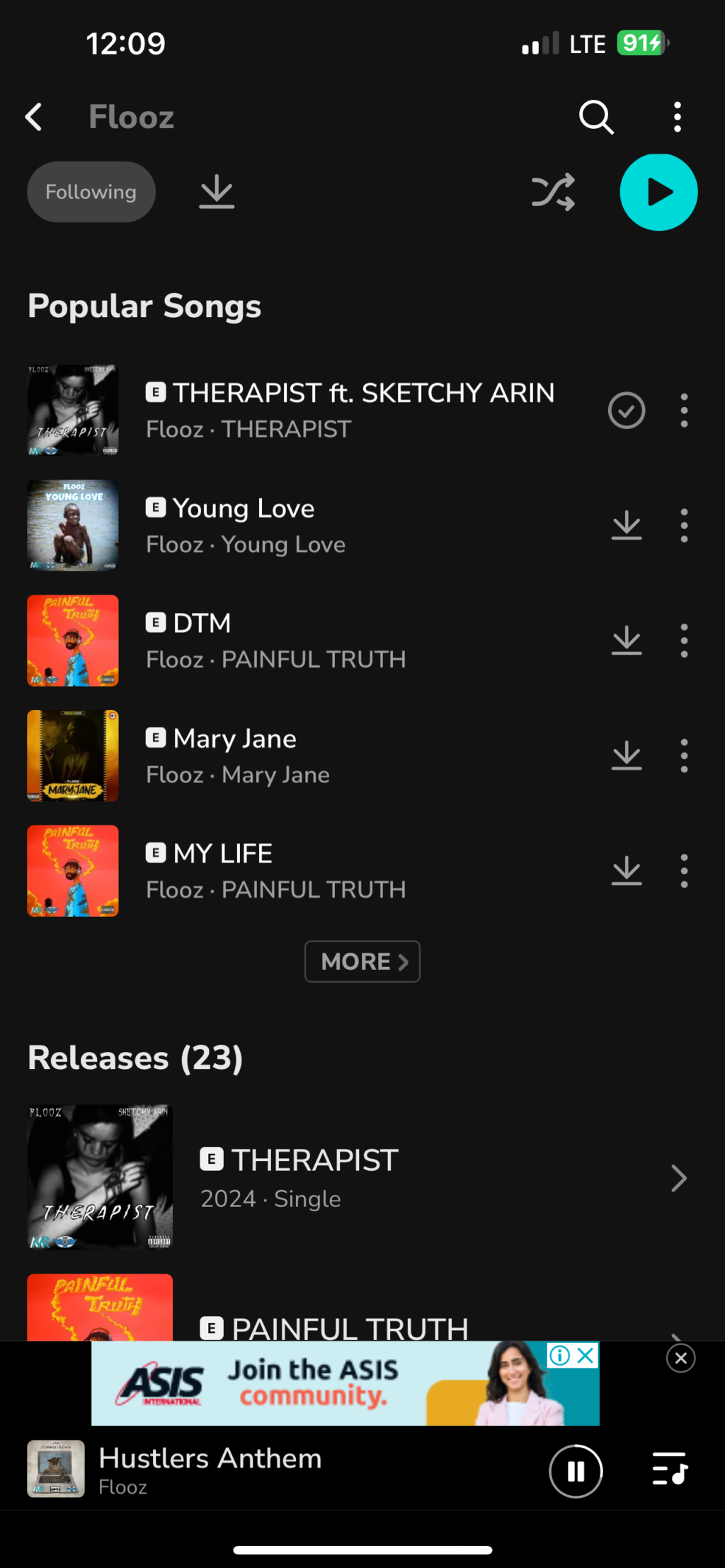Expand popular songs with MORE button
The image size is (725, 1568).
362,961
